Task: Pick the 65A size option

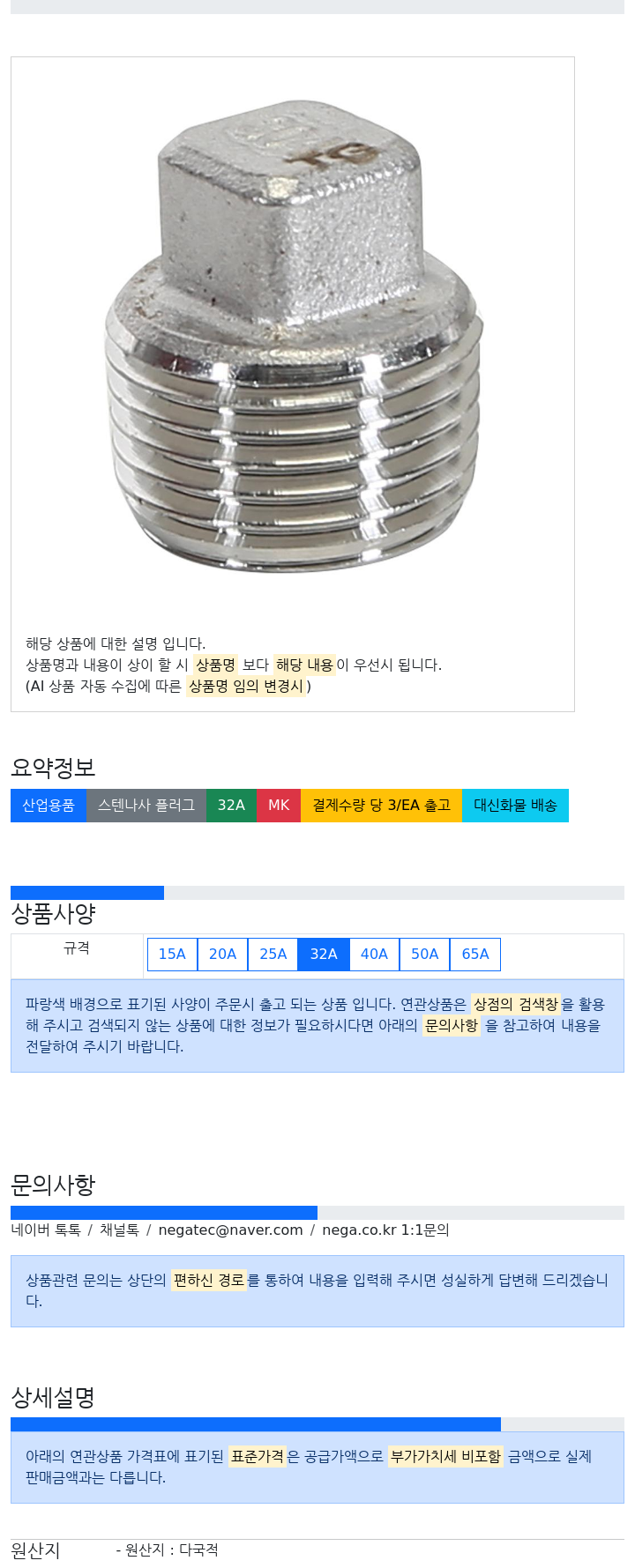Action: pos(475,955)
